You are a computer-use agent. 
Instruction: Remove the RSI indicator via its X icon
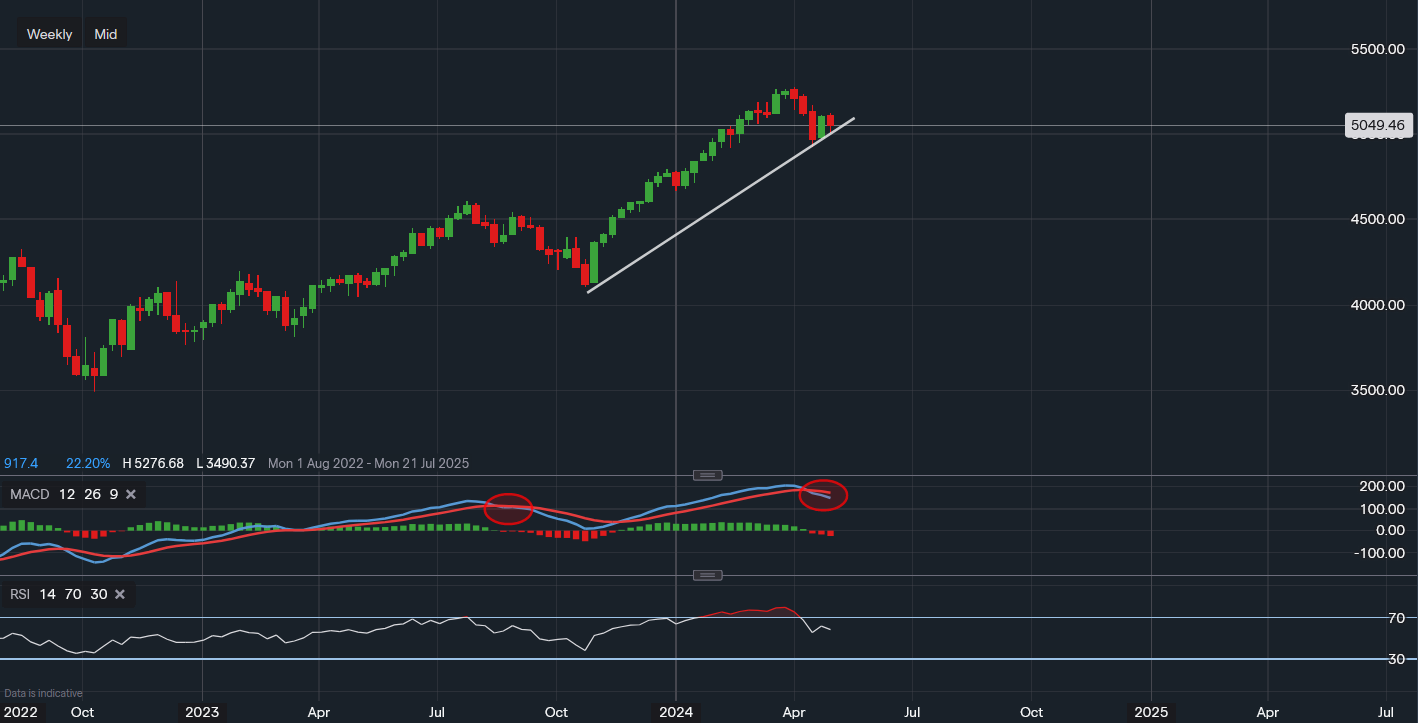click(x=119, y=594)
